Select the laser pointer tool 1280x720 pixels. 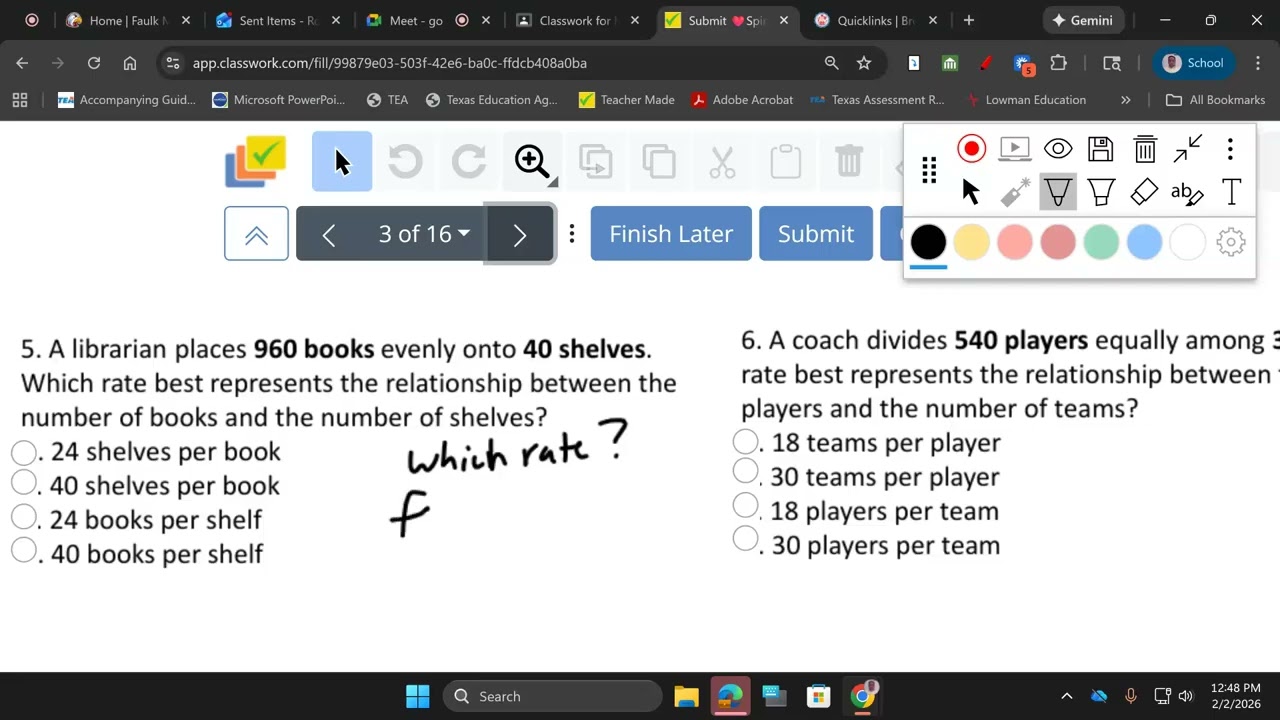pos(1015,192)
